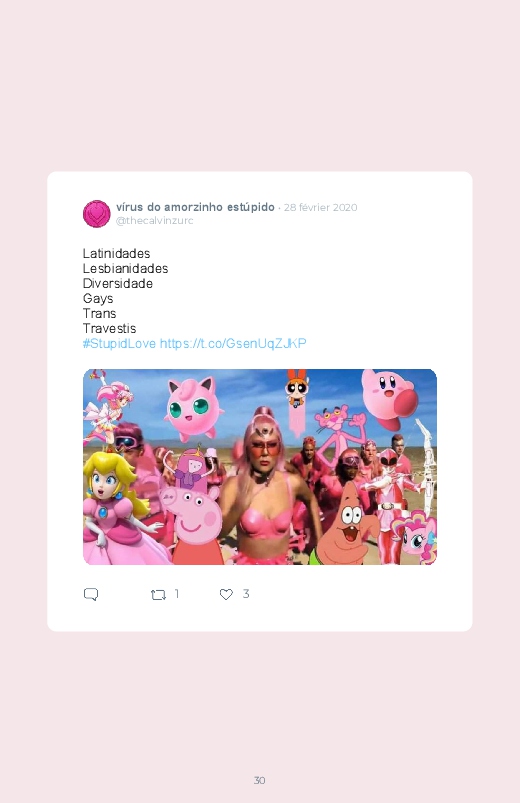Image resolution: width=520 pixels, height=803 pixels.
Task: Retweet the post using the retweet icon
Action: coord(158,595)
